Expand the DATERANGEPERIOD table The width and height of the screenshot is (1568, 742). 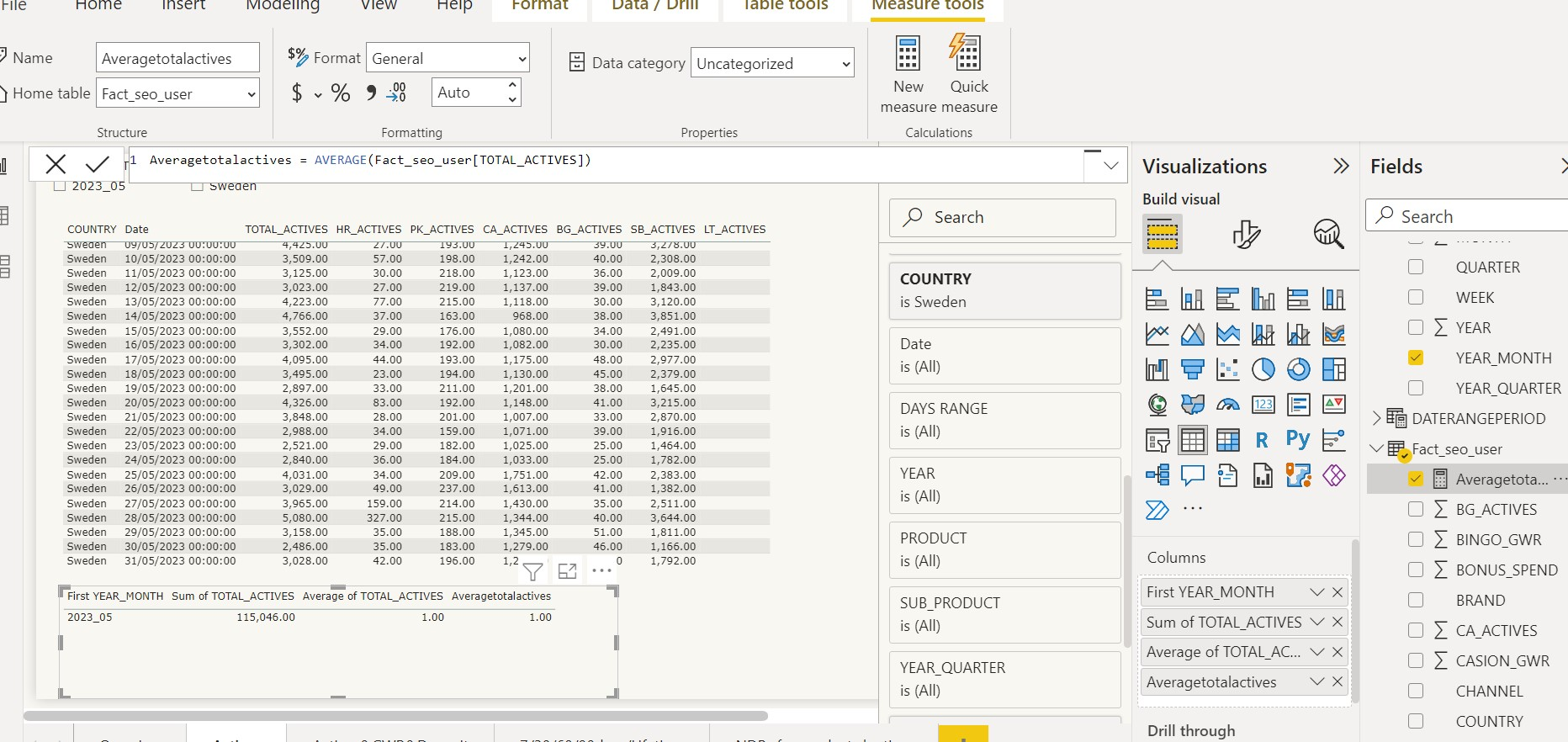coord(1376,418)
